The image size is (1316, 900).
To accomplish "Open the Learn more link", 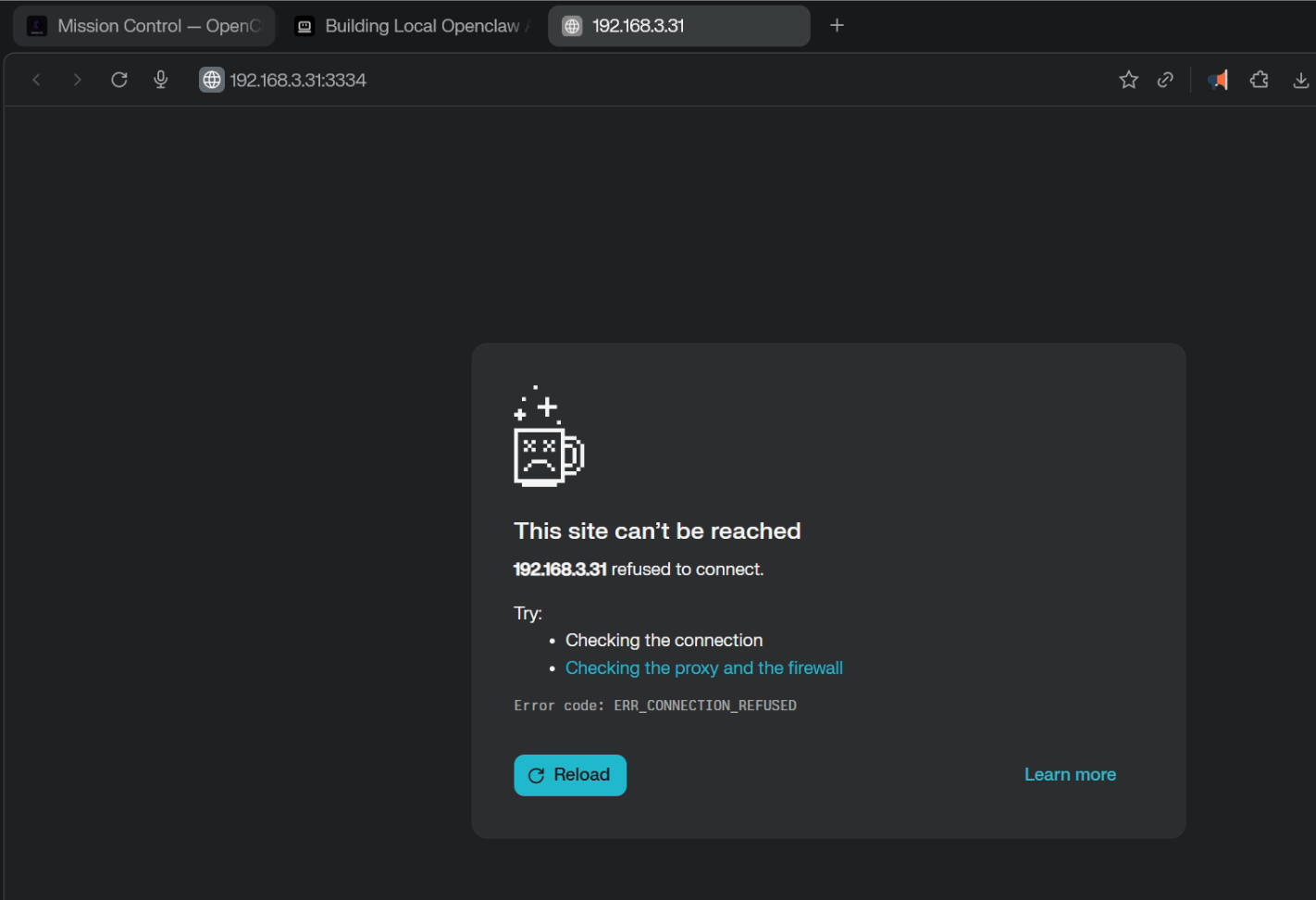I will click(x=1070, y=775).
